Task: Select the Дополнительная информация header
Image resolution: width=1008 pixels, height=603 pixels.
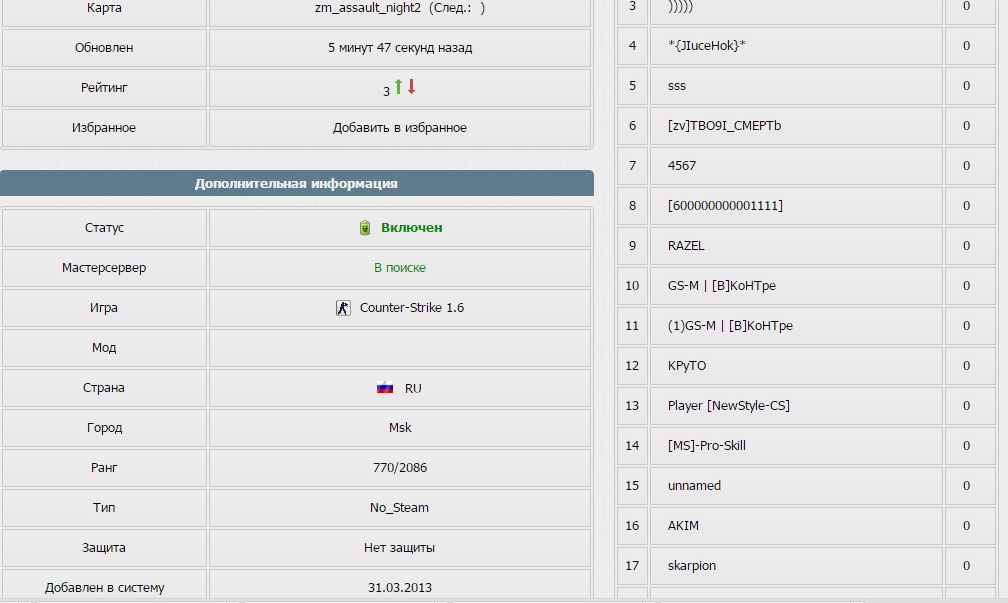Action: click(x=296, y=183)
